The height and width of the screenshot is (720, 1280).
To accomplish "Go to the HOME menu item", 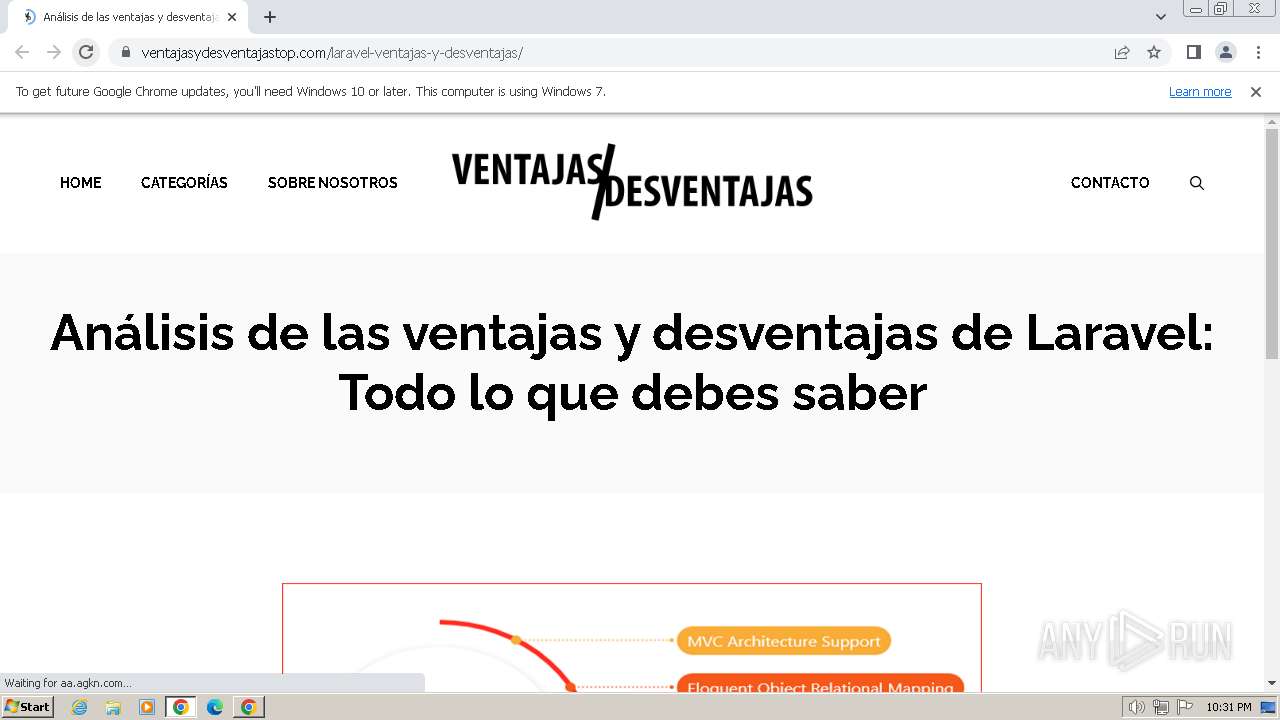I will pos(80,182).
